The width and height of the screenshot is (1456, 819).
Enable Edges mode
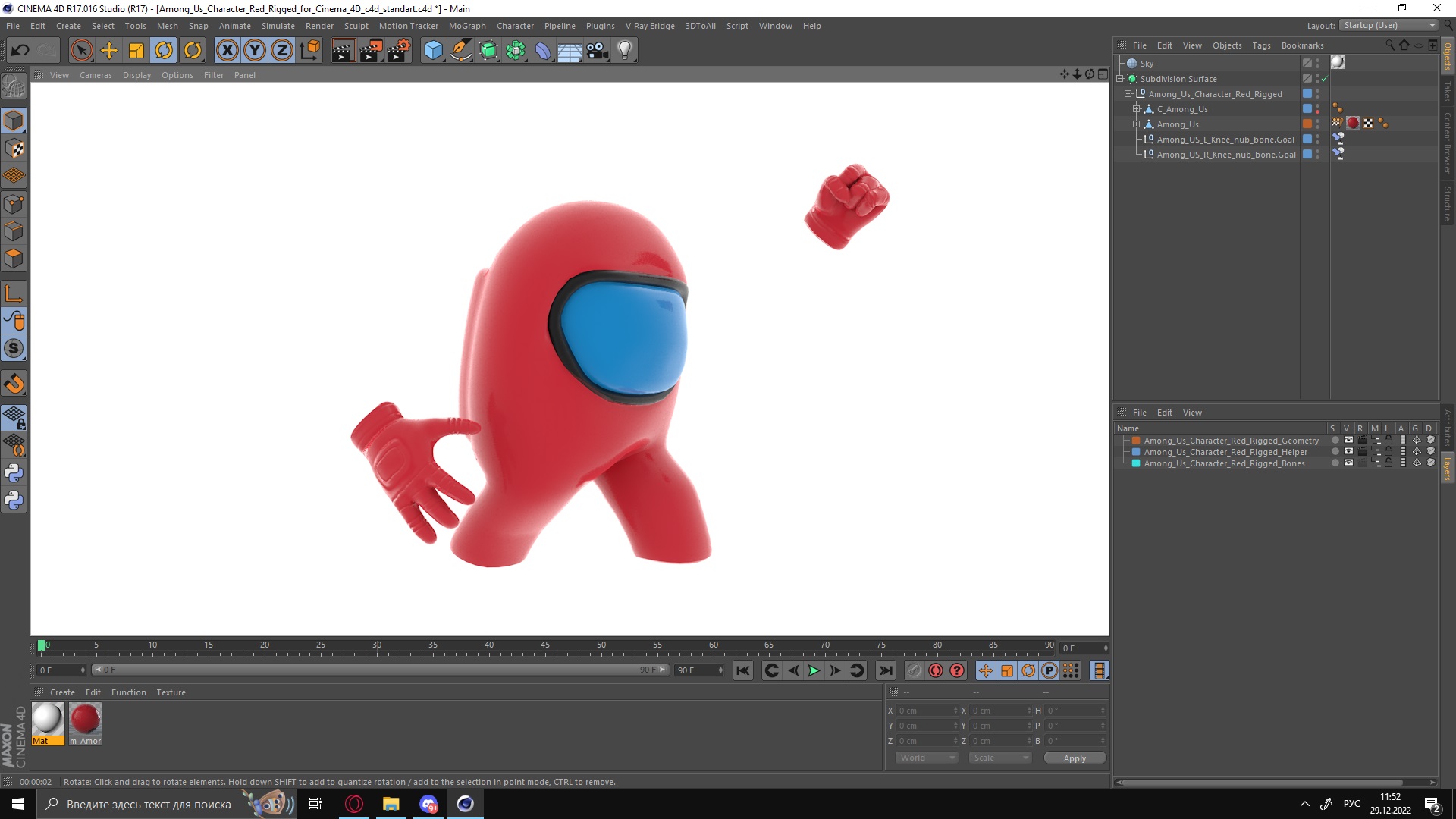click(14, 231)
